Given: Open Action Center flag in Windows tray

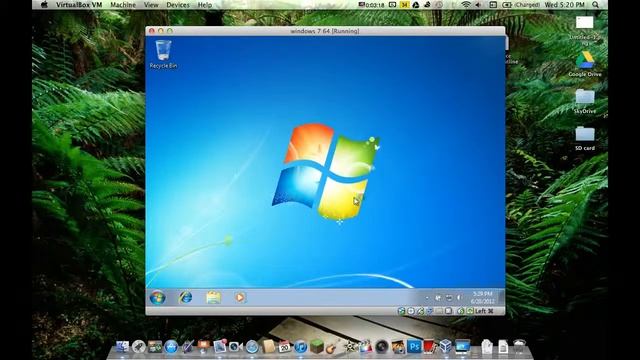Looking at the screenshot, I should tap(438, 298).
